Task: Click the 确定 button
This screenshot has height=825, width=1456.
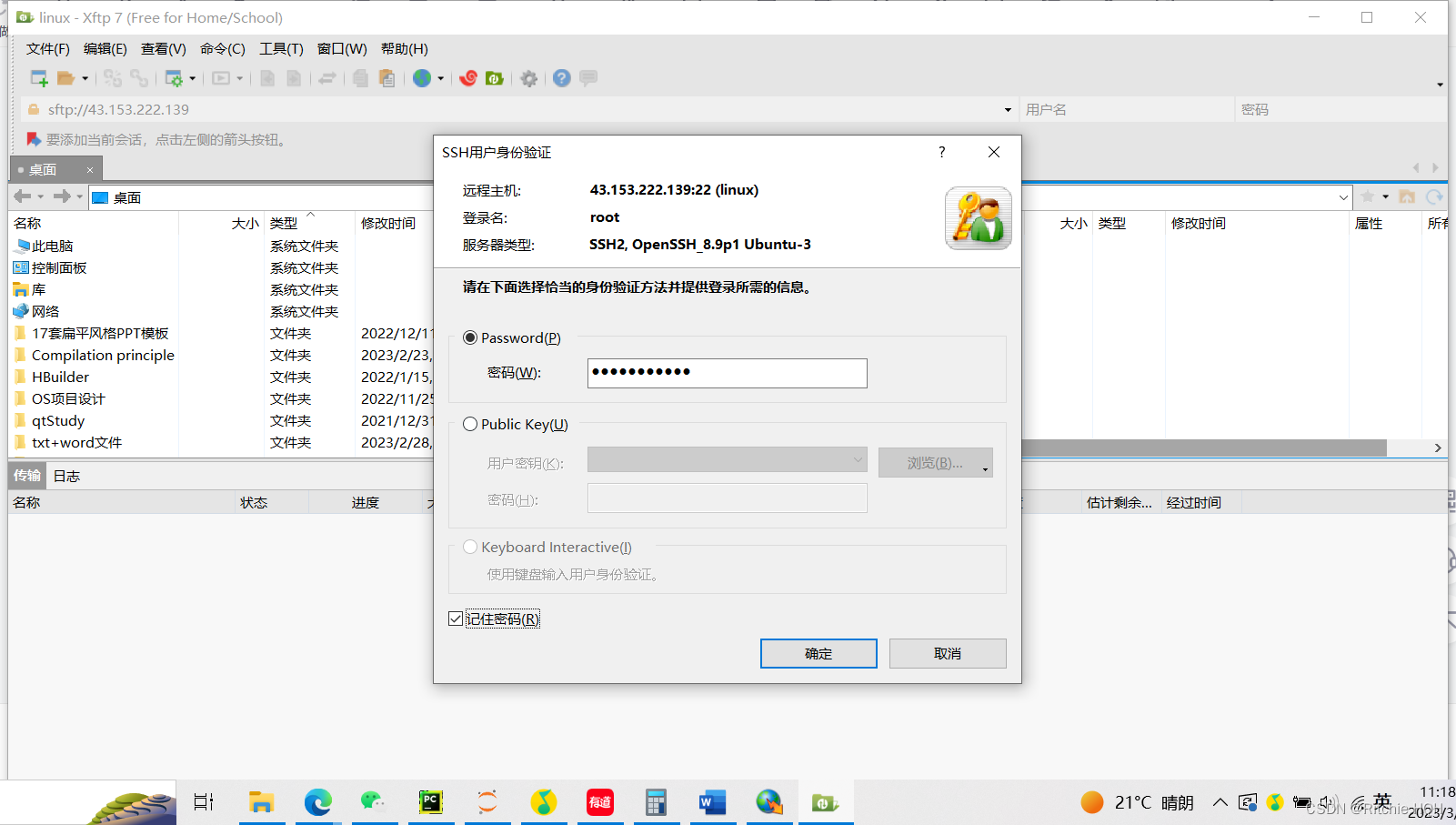Action: pyautogui.click(x=818, y=653)
